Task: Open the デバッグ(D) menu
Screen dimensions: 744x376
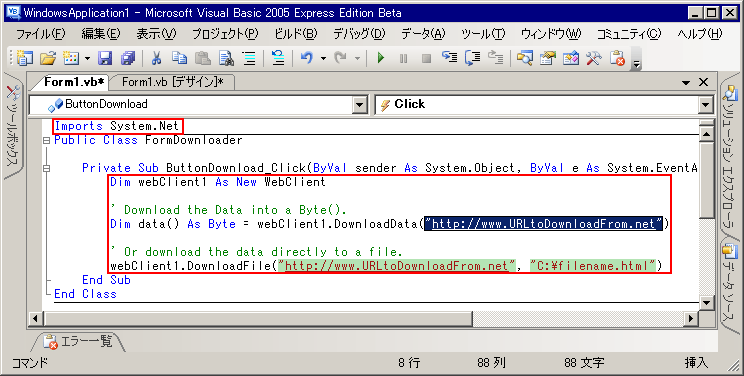Action: point(359,34)
